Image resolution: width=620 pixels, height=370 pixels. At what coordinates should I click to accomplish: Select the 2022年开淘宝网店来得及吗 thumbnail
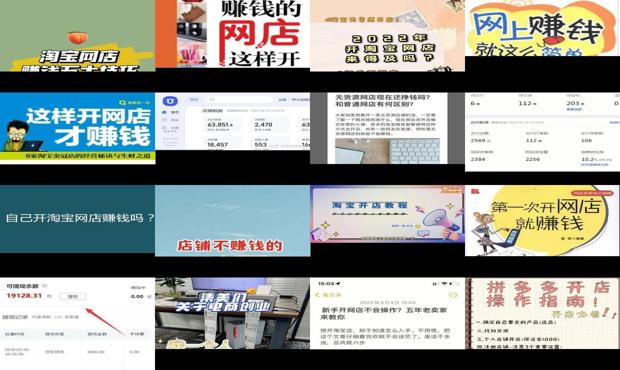tap(388, 36)
